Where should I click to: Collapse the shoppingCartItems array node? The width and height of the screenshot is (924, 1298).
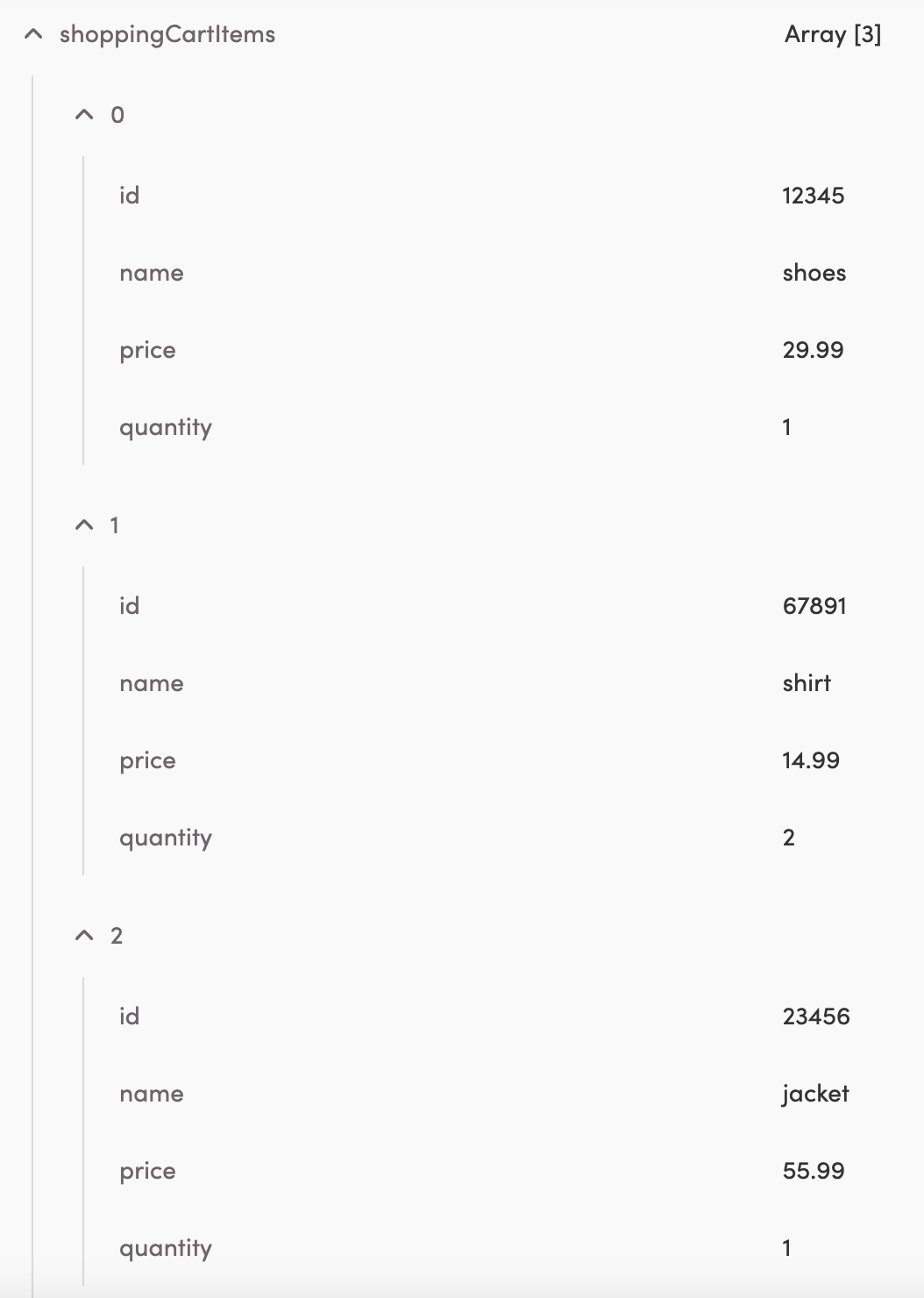pyautogui.click(x=32, y=35)
